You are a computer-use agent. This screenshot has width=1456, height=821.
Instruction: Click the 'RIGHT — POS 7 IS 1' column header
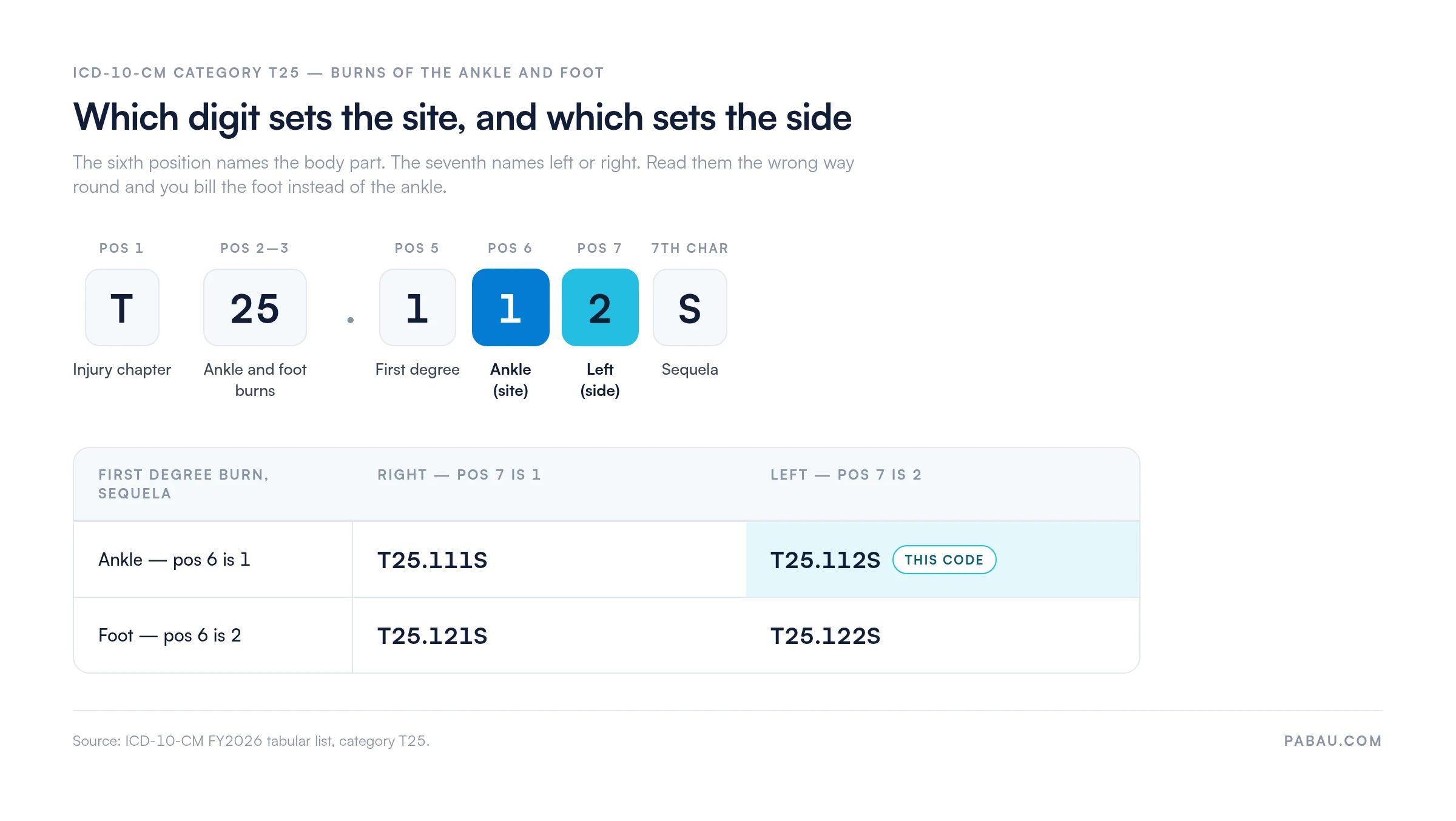coord(459,475)
